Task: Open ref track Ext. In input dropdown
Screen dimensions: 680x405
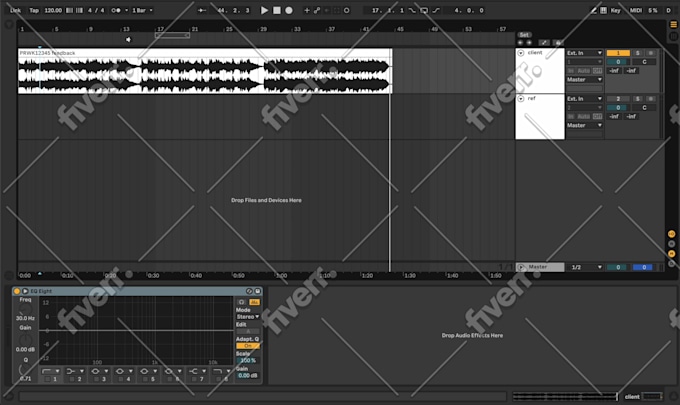Action: (x=585, y=99)
